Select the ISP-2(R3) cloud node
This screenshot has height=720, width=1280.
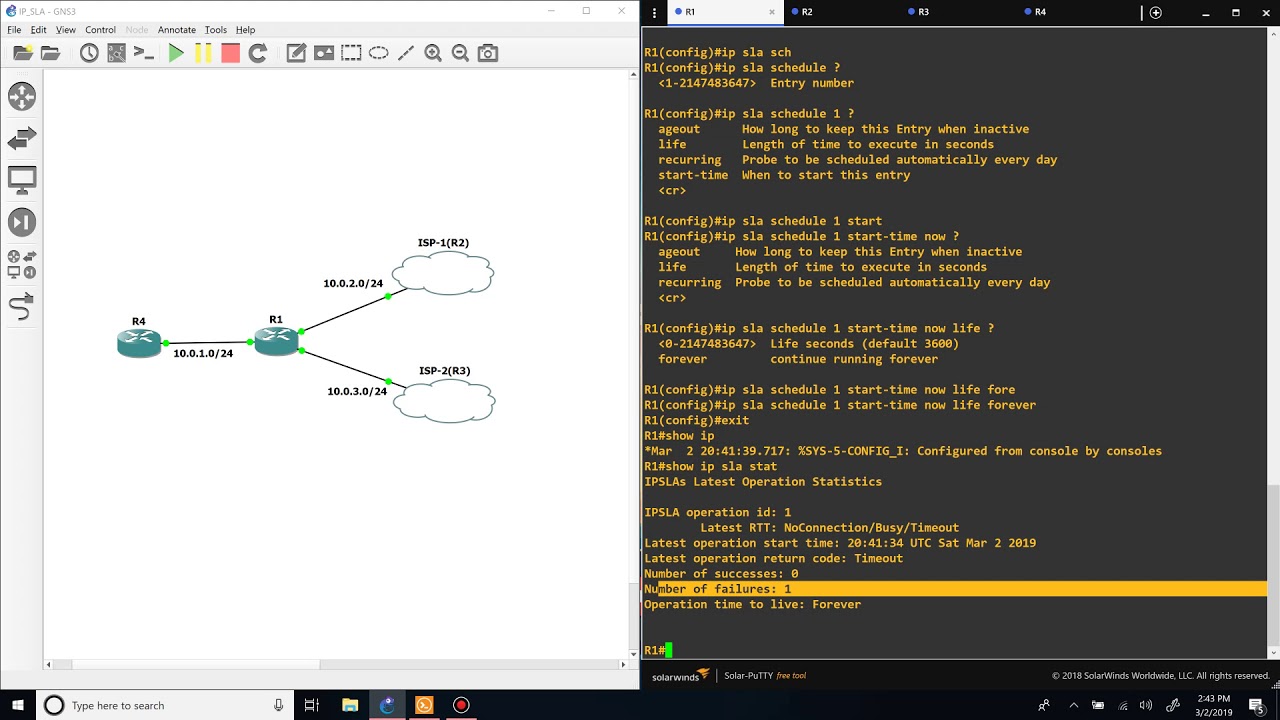pyautogui.click(x=444, y=401)
